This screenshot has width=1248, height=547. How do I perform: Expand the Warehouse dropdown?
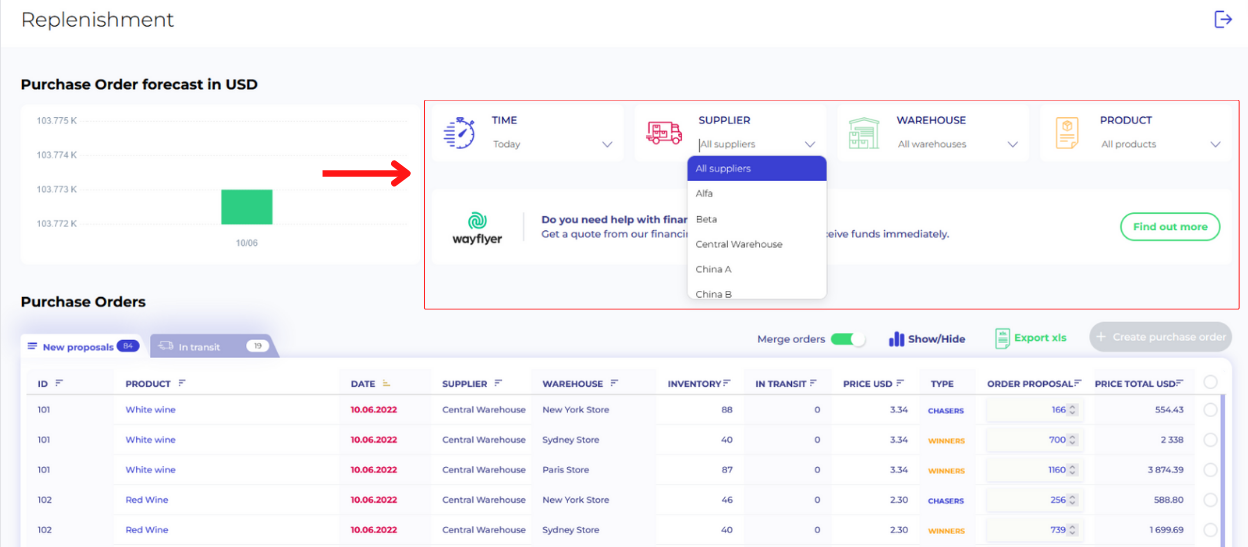click(x=957, y=144)
